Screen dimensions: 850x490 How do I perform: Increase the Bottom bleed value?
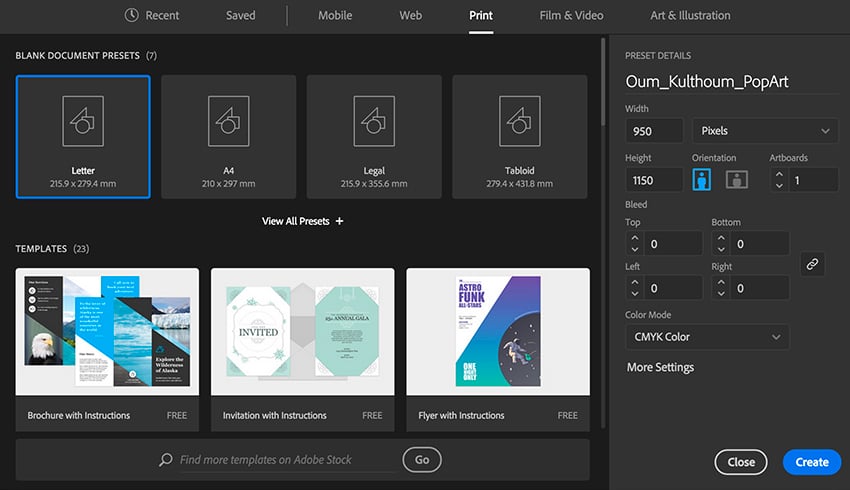tap(721, 238)
